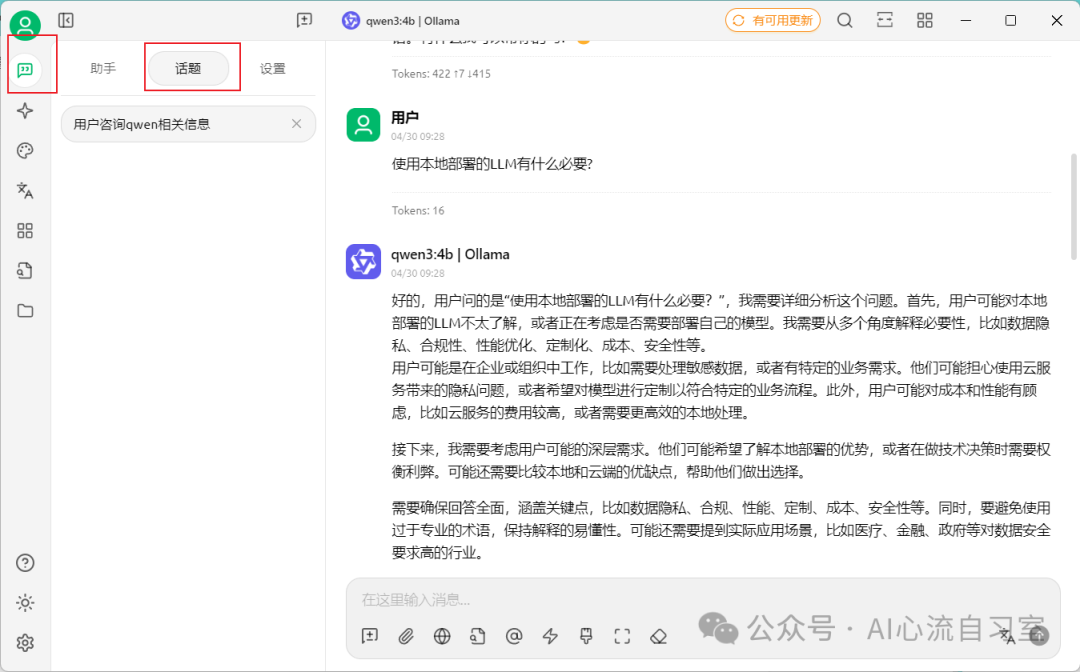Click the chat vertical scrollbar
1080x672 pixels.
point(1074,207)
